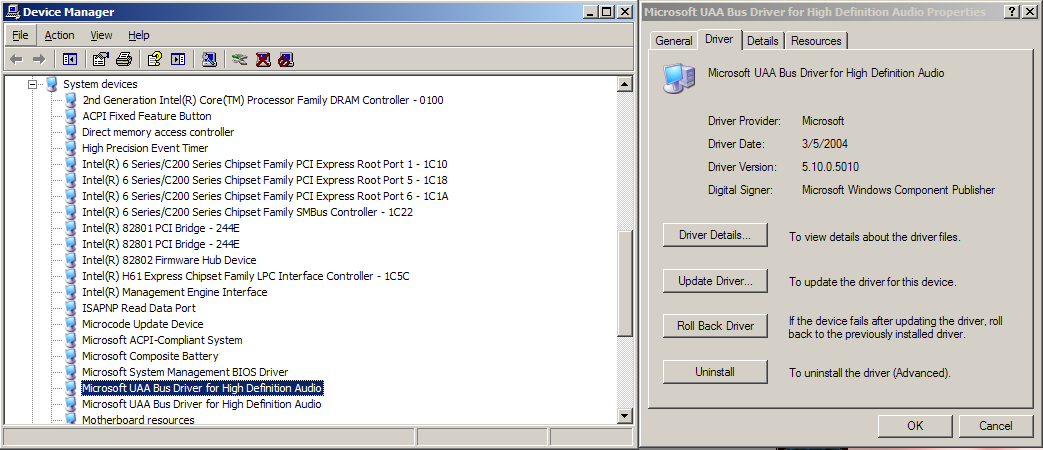Select the Driver tab

[x=719, y=39]
